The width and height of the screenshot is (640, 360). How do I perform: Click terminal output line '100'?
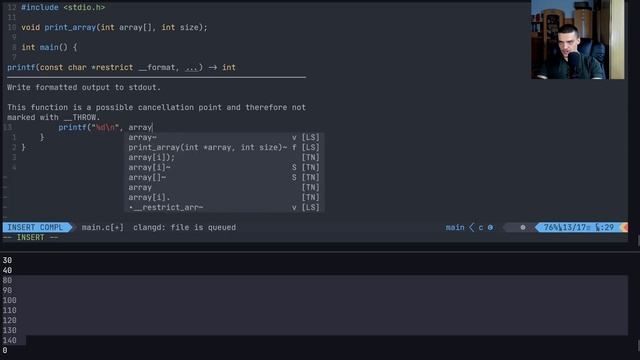[9, 300]
